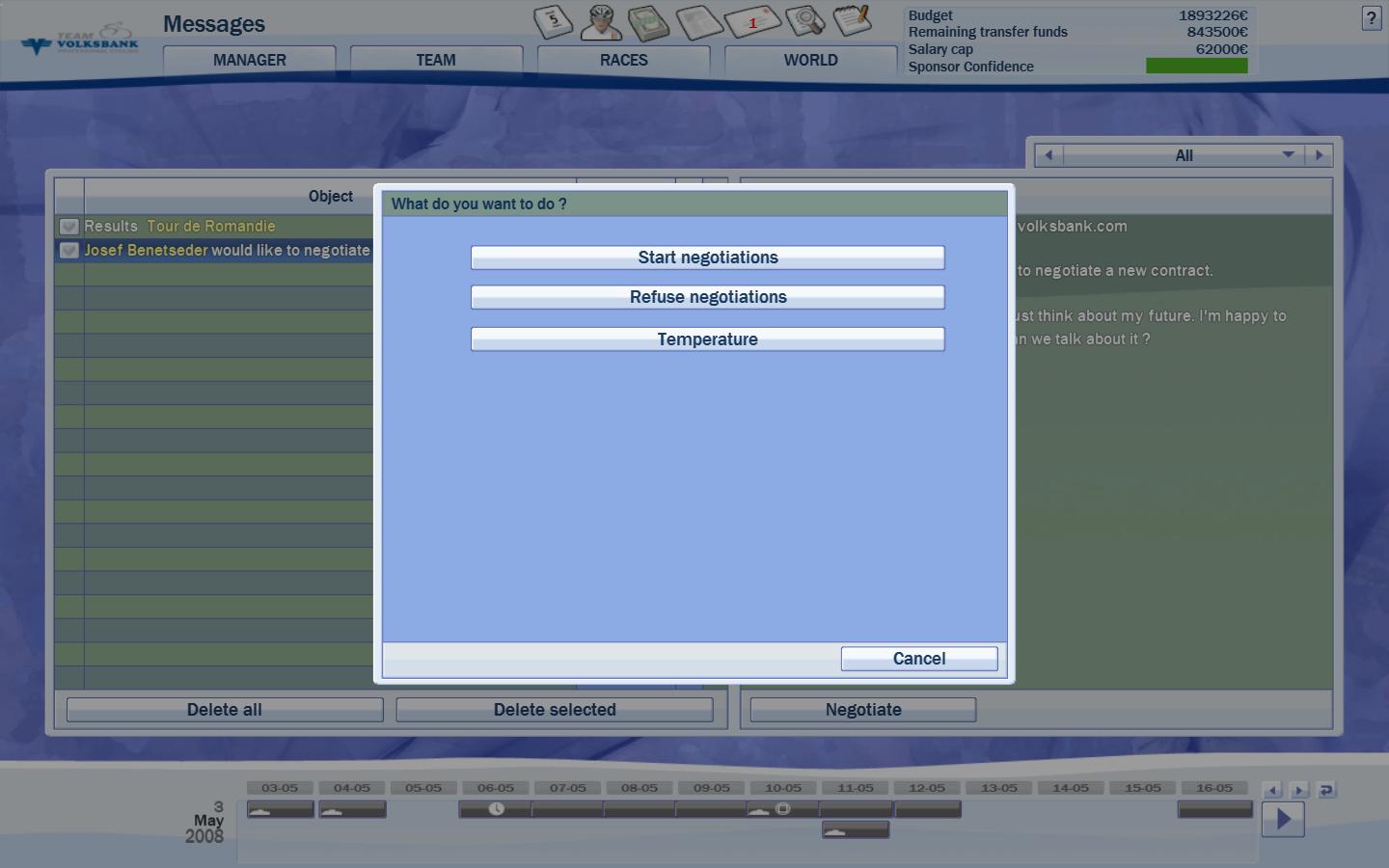Click Start negotiations button
The width and height of the screenshot is (1389, 868).
click(707, 258)
